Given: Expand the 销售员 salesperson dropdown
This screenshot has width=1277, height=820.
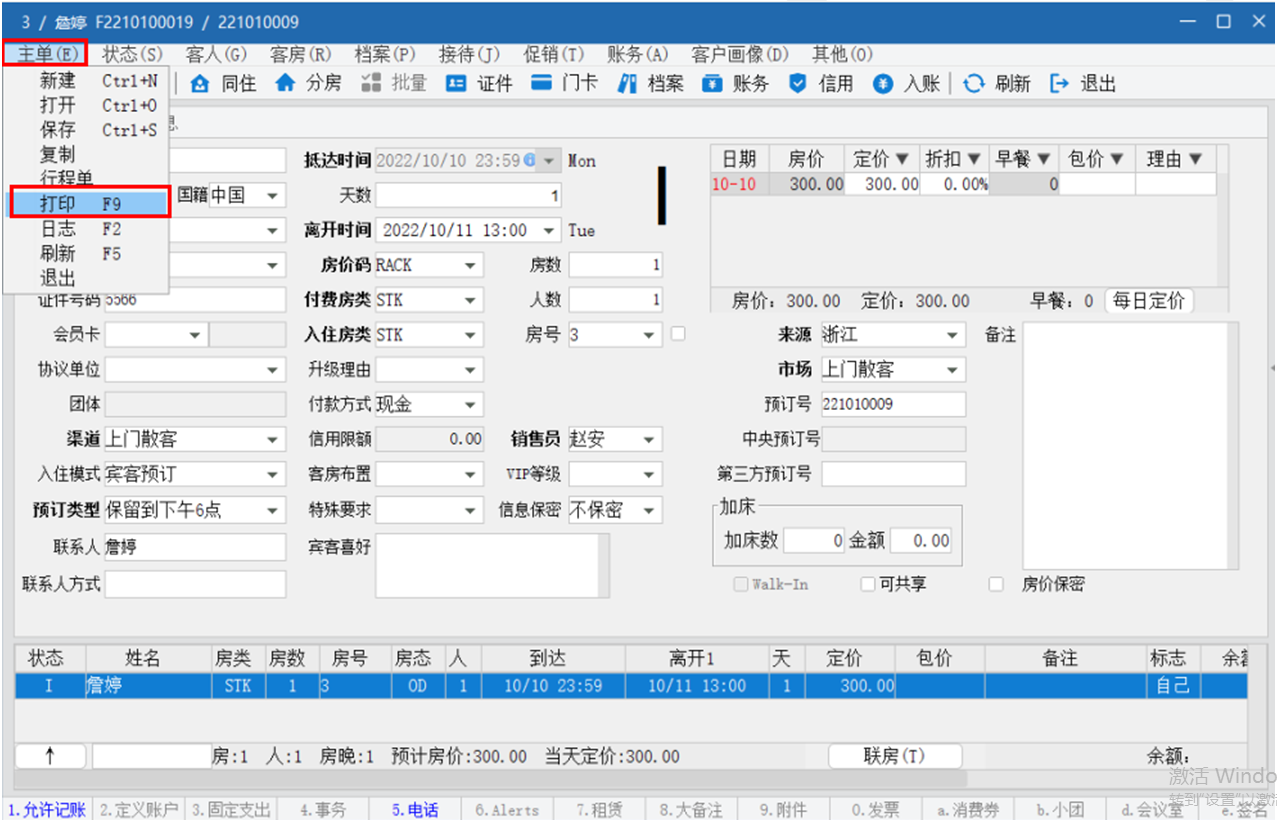Looking at the screenshot, I should (650, 439).
